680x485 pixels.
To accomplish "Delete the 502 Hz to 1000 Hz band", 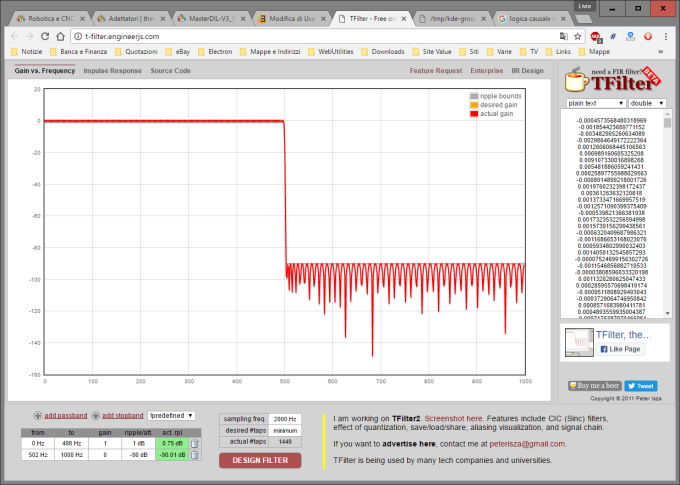I will pyautogui.click(x=195, y=456).
